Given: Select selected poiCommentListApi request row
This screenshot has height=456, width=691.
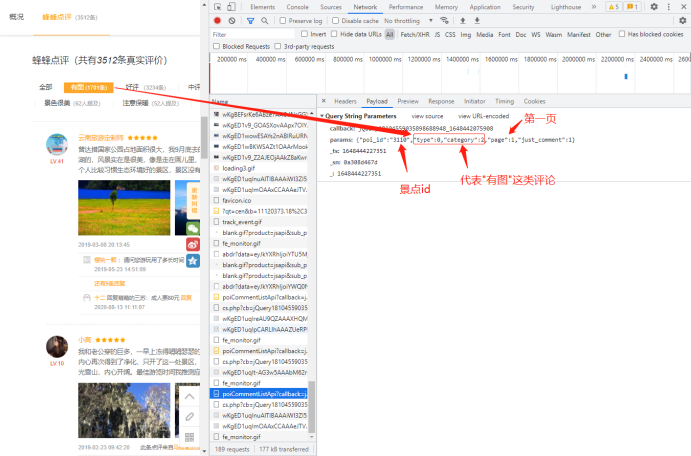Looking at the screenshot, I should (260, 394).
